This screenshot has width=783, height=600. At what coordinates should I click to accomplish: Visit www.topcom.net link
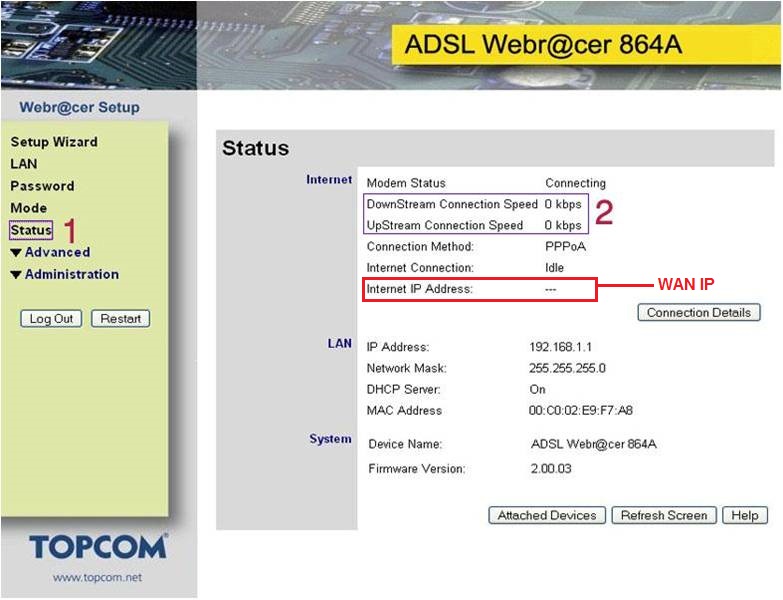(97, 578)
